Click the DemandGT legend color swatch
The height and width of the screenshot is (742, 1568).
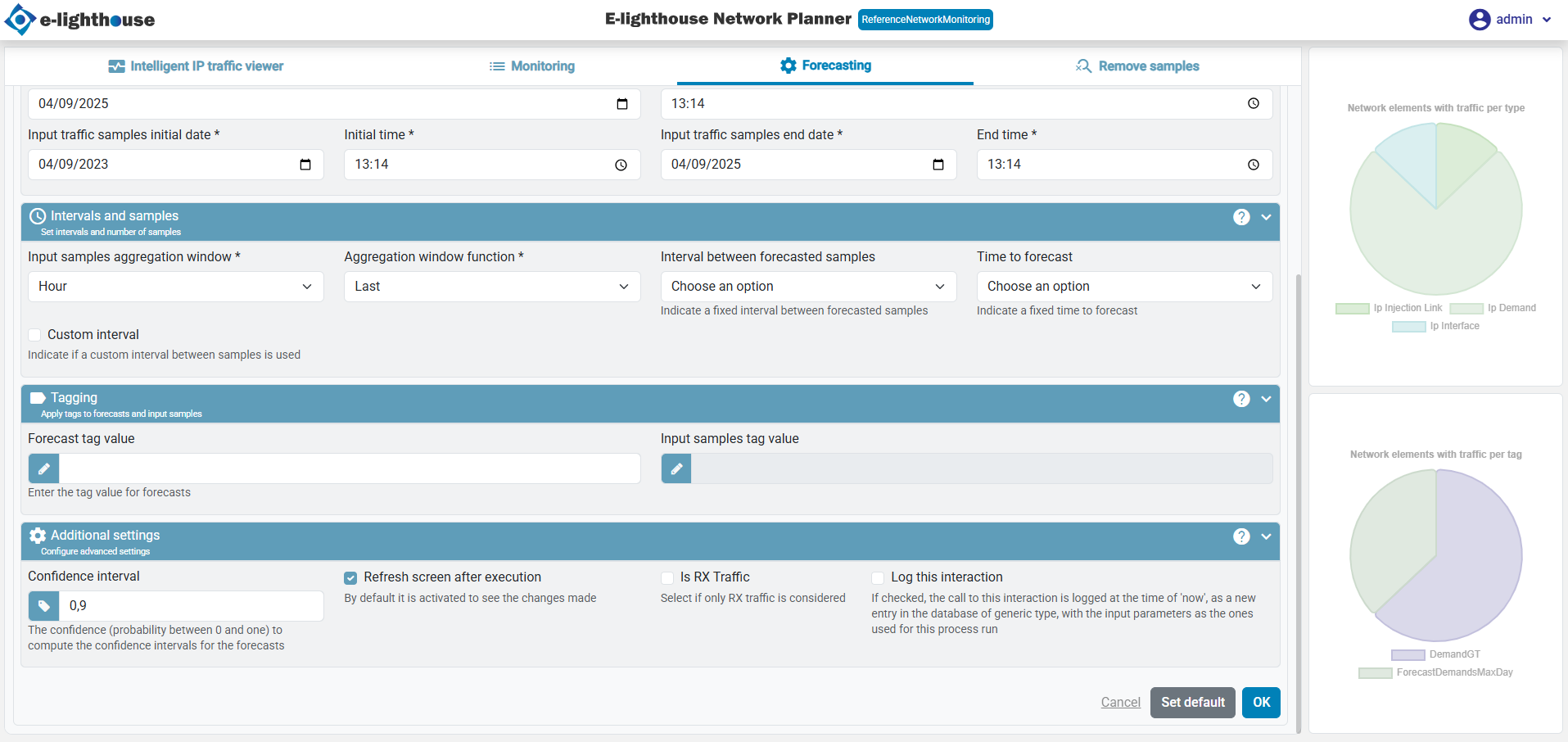click(1408, 655)
